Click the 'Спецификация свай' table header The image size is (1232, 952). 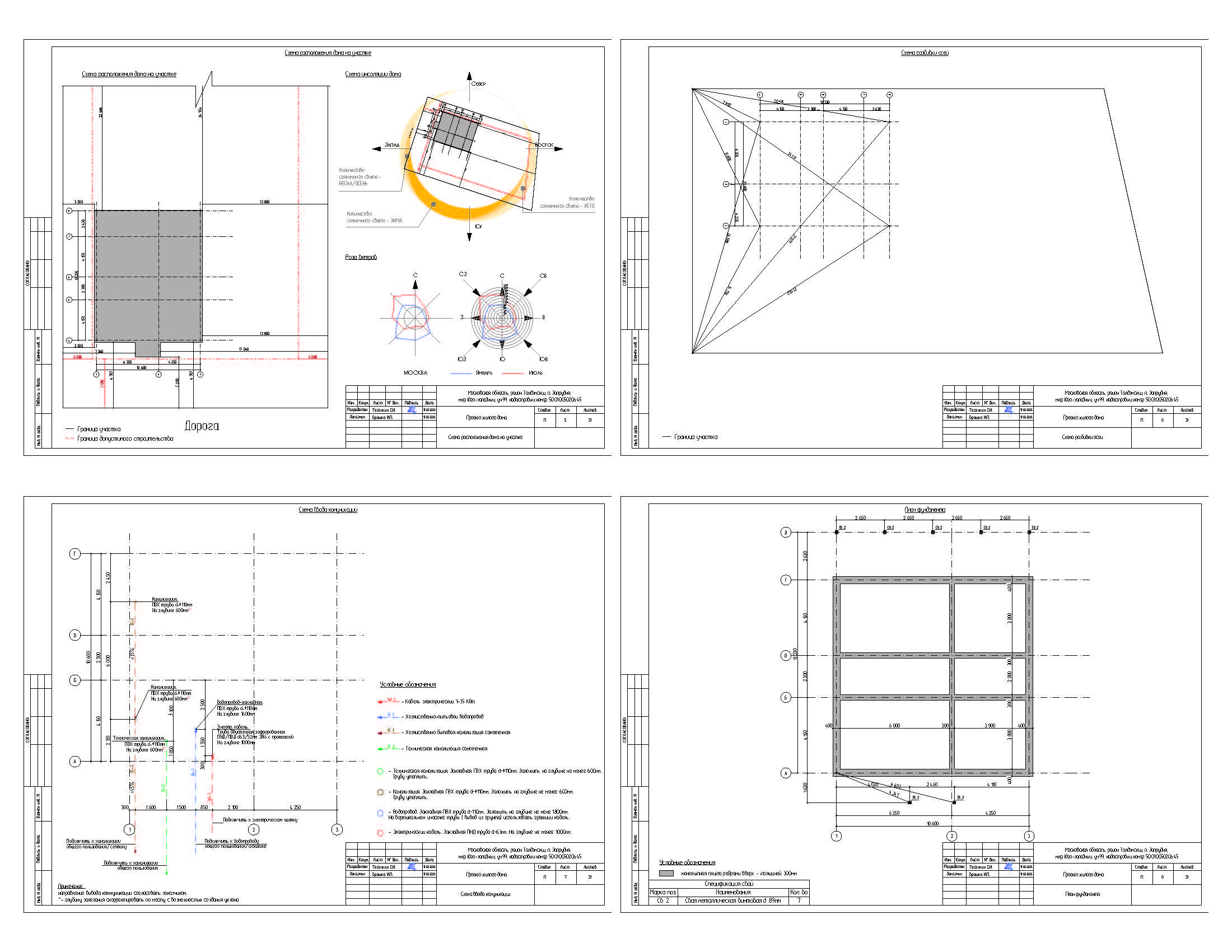729,884
